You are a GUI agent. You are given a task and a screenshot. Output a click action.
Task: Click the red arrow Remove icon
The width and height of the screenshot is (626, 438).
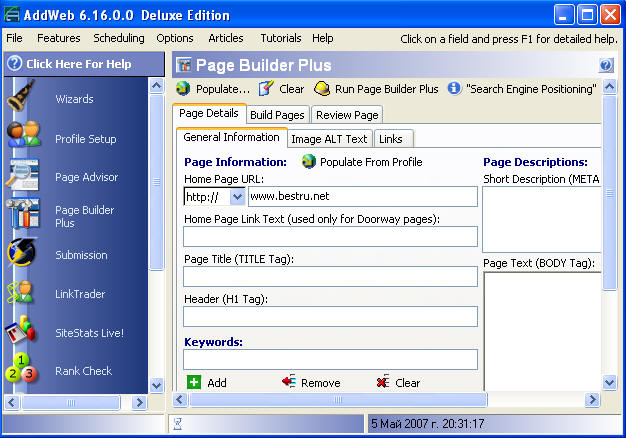coord(289,382)
